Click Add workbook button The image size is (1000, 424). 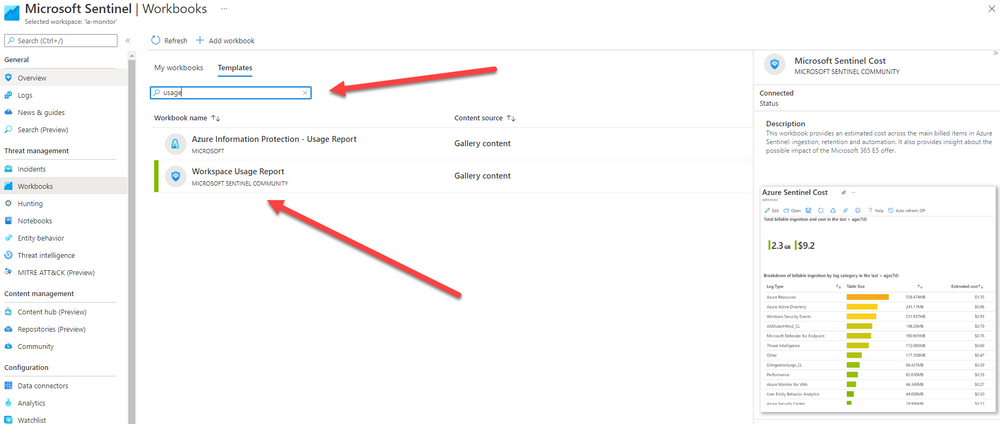tap(225, 41)
